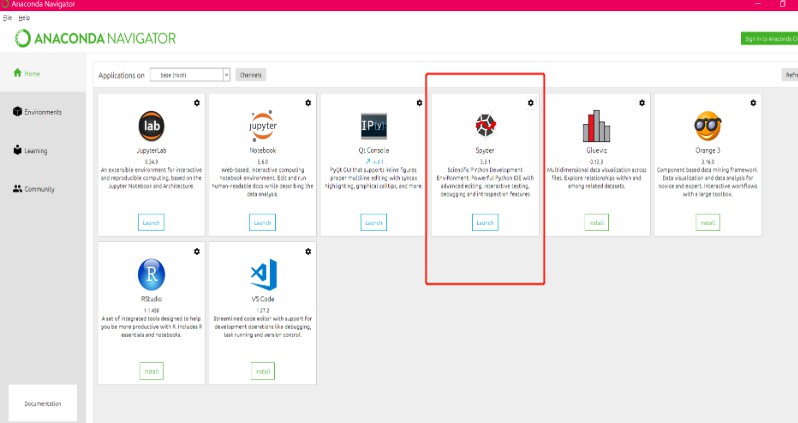Viewport: 798px width, 423px height.
Task: Open JupyterLab tile settings gear
Action: point(197,103)
